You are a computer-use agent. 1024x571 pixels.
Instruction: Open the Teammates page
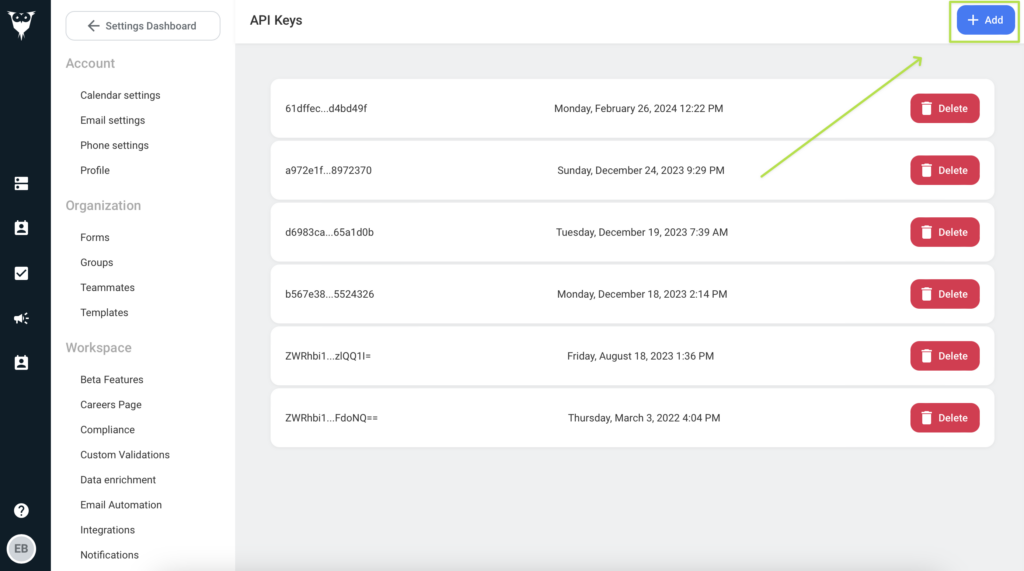tap(107, 287)
